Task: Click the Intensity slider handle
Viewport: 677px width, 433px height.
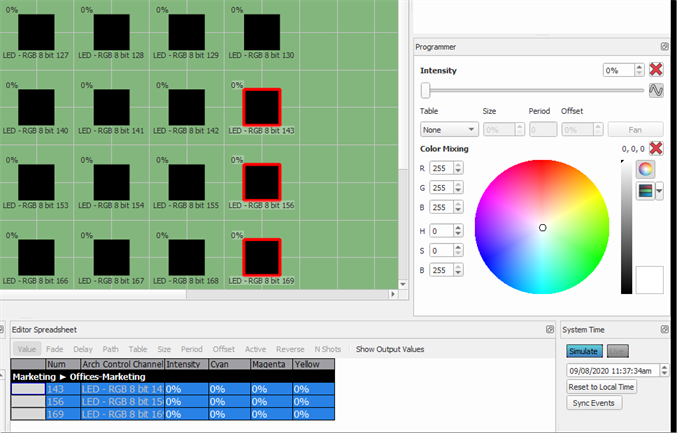Action: click(427, 90)
